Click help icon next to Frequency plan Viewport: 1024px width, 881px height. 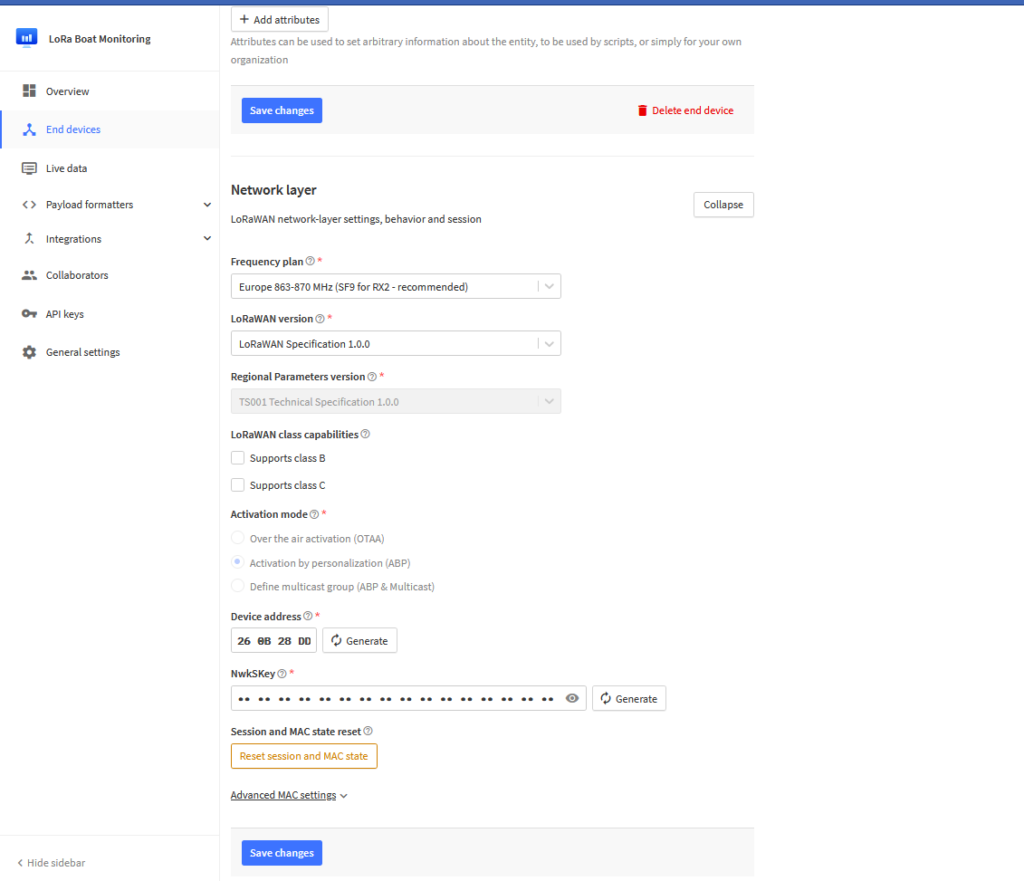coord(310,261)
